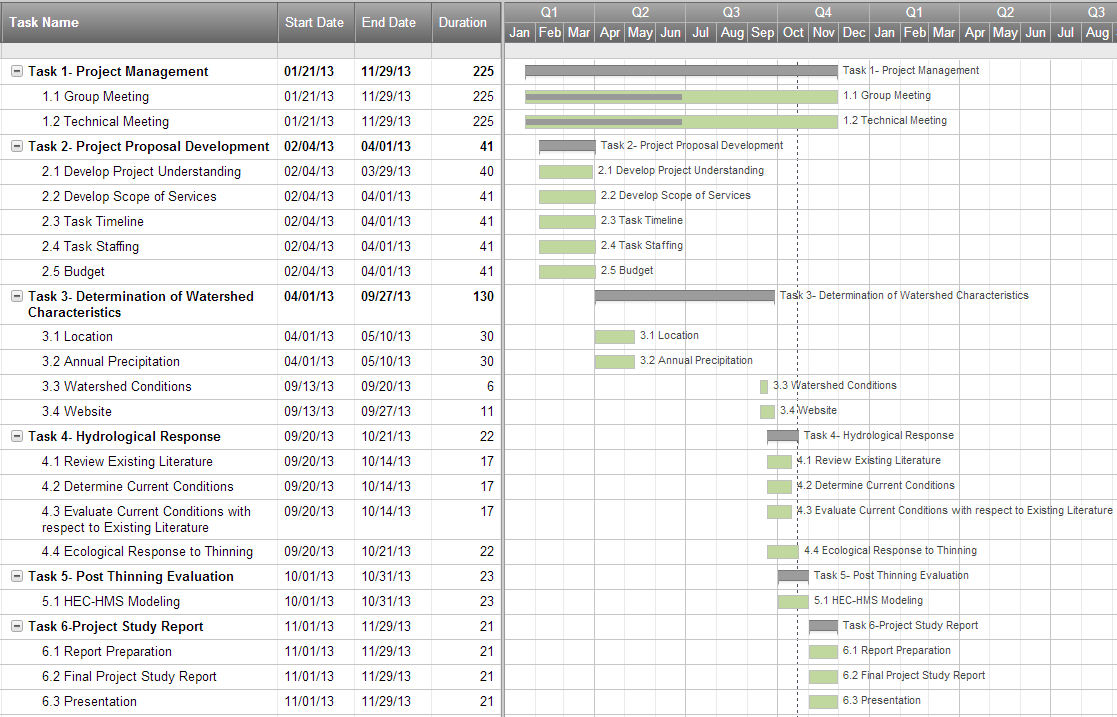Collapse Task 1- Project Management group
1117x717 pixels.
point(17,71)
